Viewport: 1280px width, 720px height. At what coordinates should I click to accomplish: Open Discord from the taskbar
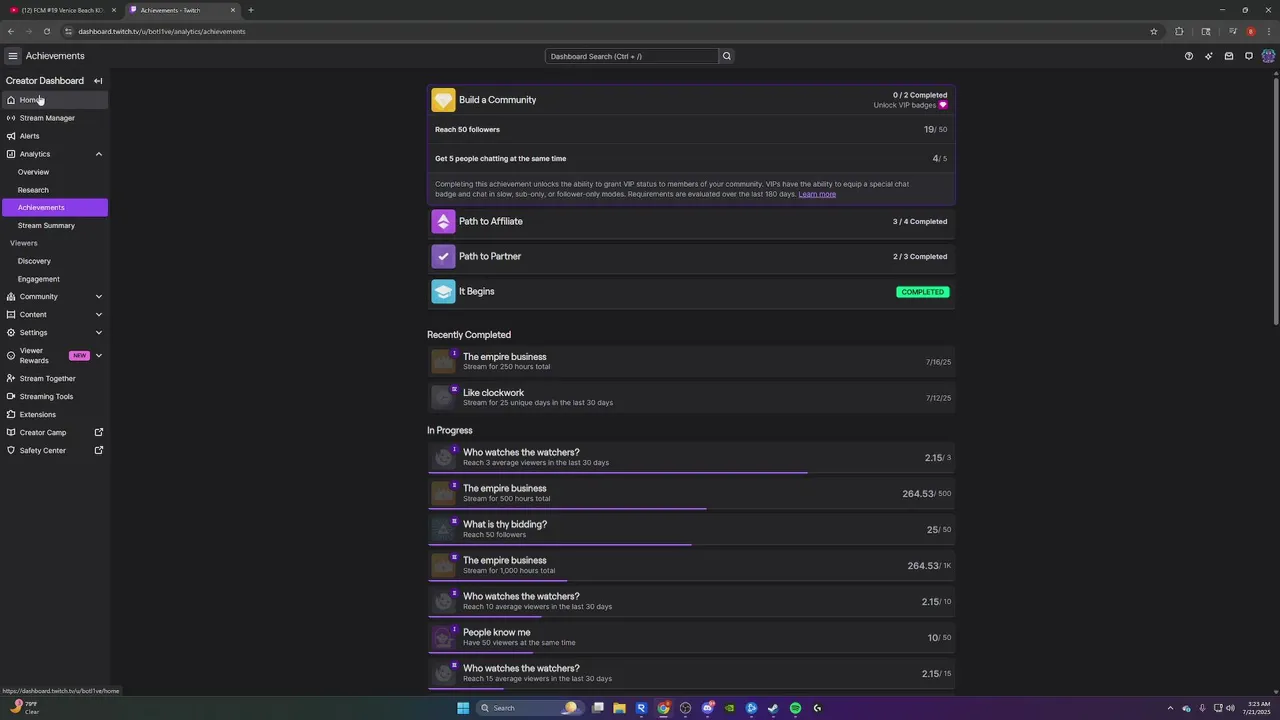(x=707, y=708)
